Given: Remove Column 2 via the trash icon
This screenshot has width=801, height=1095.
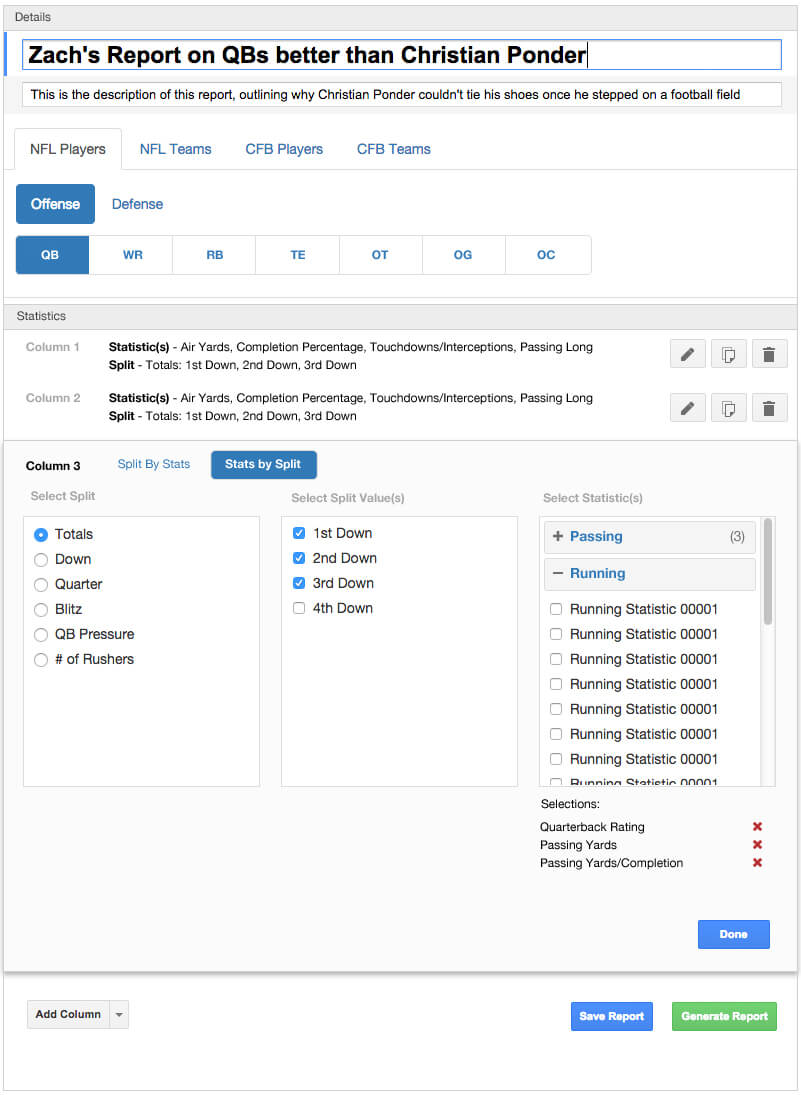Looking at the screenshot, I should 769,408.
